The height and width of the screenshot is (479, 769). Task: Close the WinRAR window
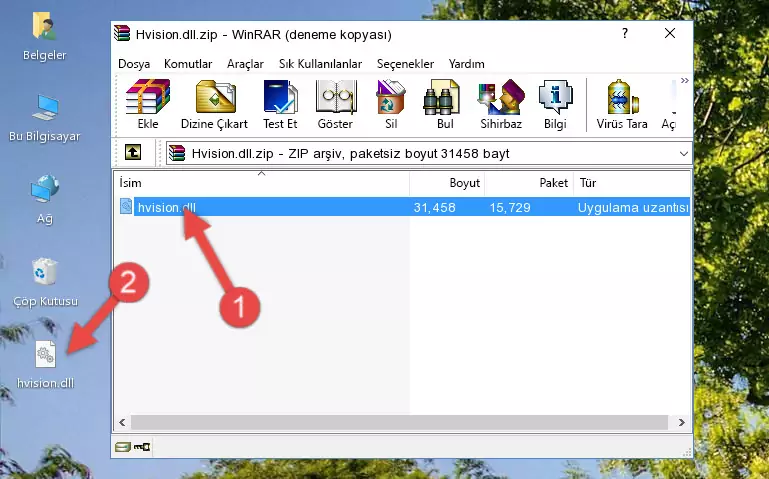click(x=670, y=33)
